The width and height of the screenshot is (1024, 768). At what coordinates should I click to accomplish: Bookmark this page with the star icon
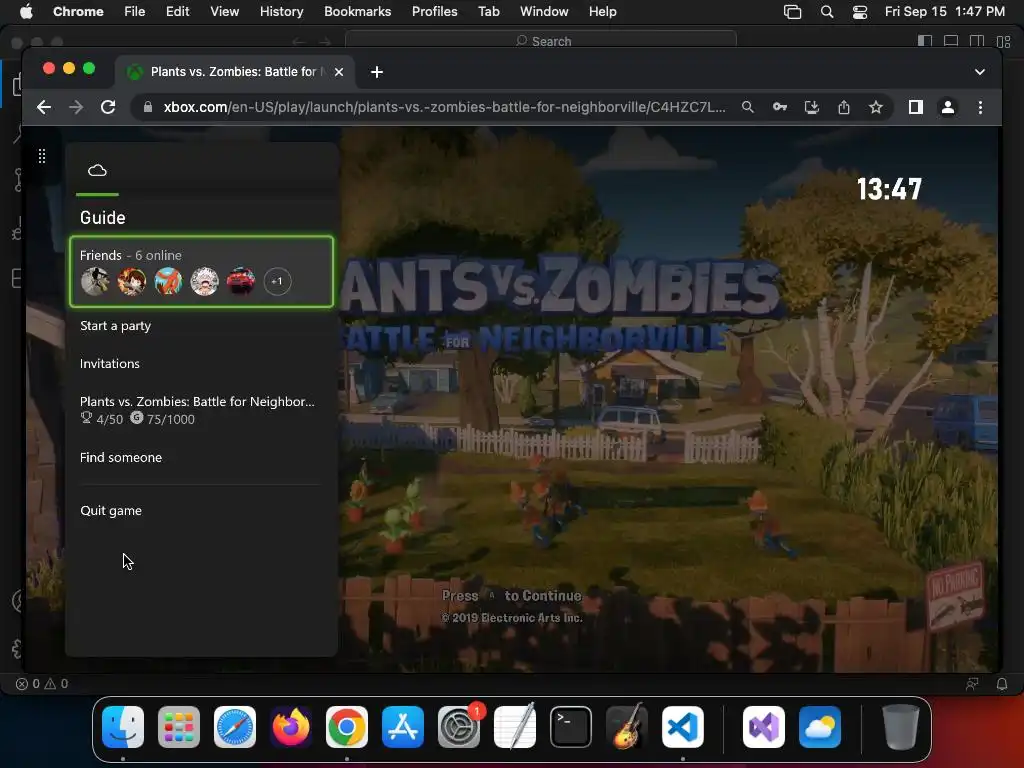(876, 107)
